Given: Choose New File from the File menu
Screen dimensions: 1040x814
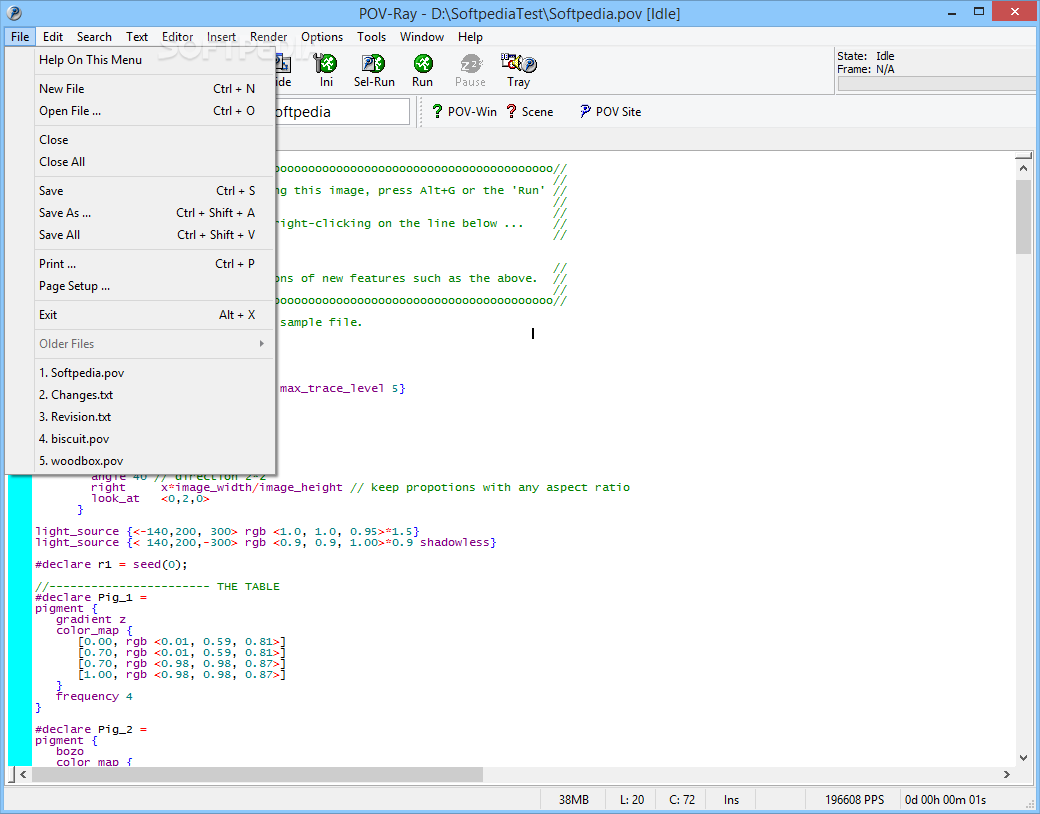Looking at the screenshot, I should 155,89.
